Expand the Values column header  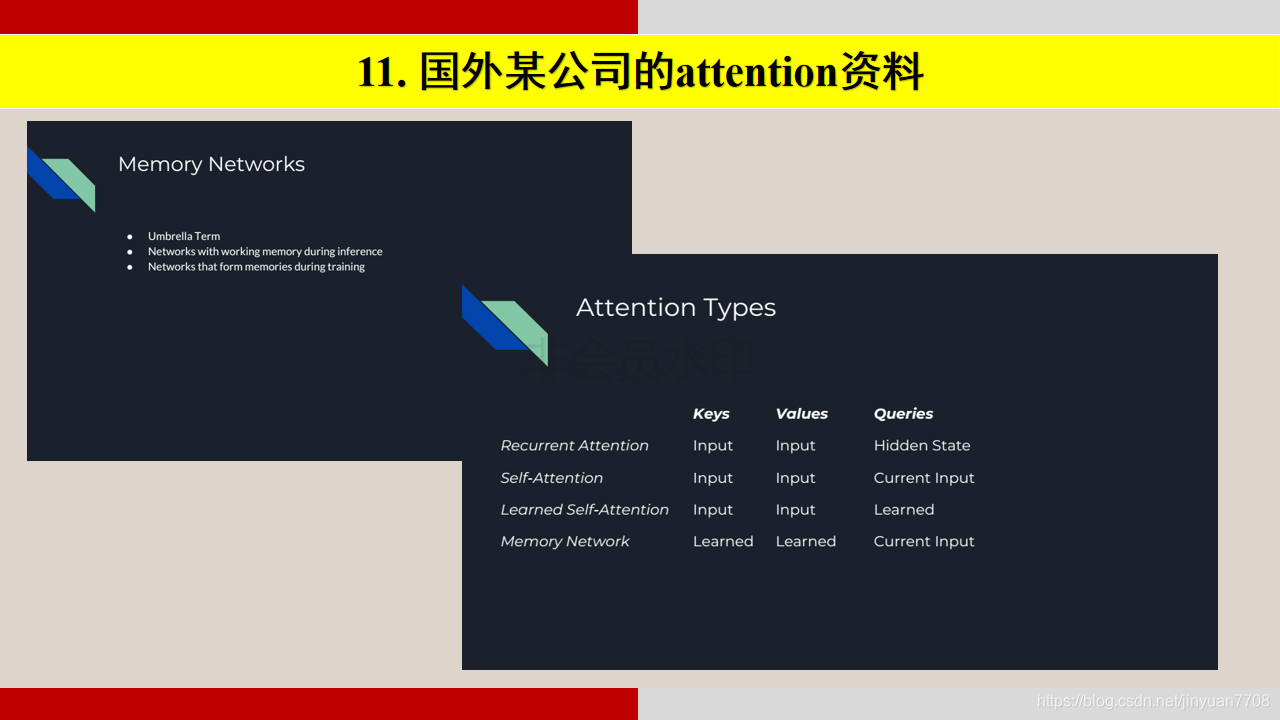801,413
